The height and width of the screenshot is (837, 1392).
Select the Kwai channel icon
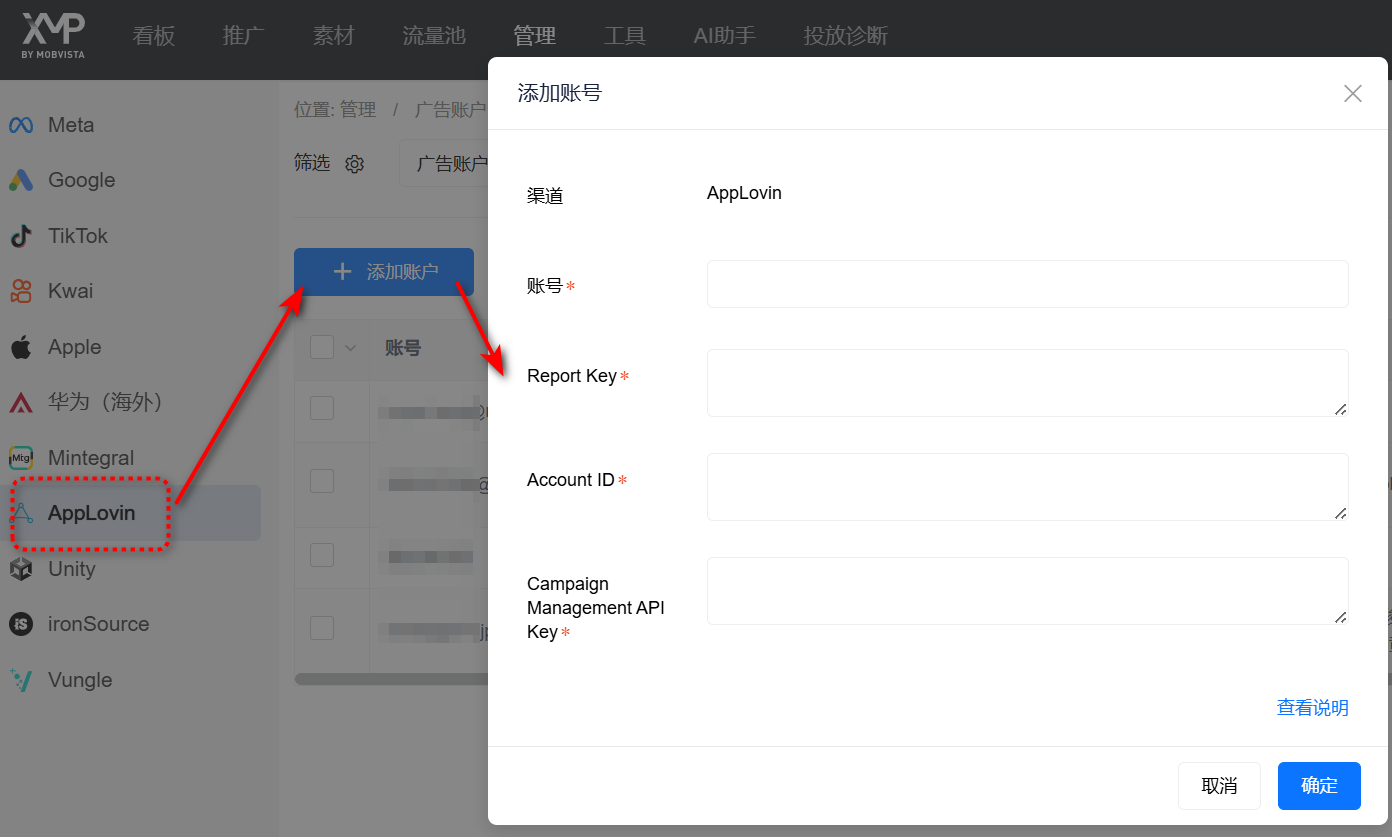pyautogui.click(x=20, y=291)
